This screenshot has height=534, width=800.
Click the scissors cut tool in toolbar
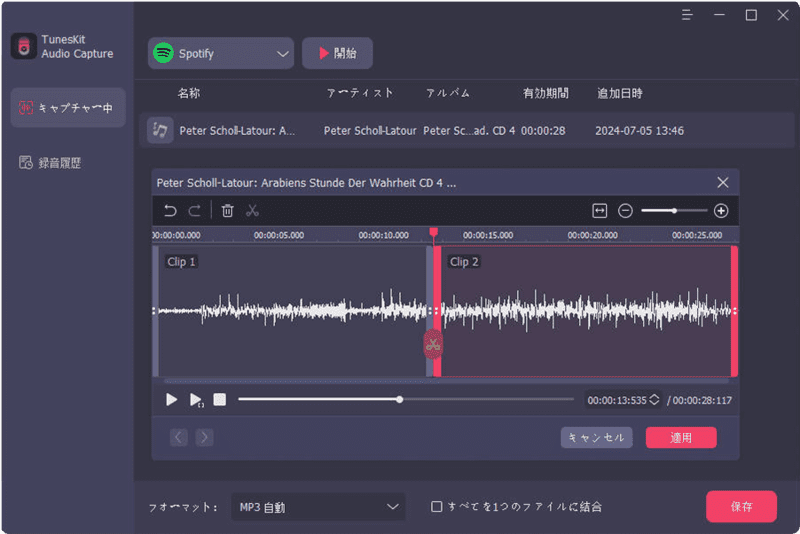pyautogui.click(x=253, y=211)
